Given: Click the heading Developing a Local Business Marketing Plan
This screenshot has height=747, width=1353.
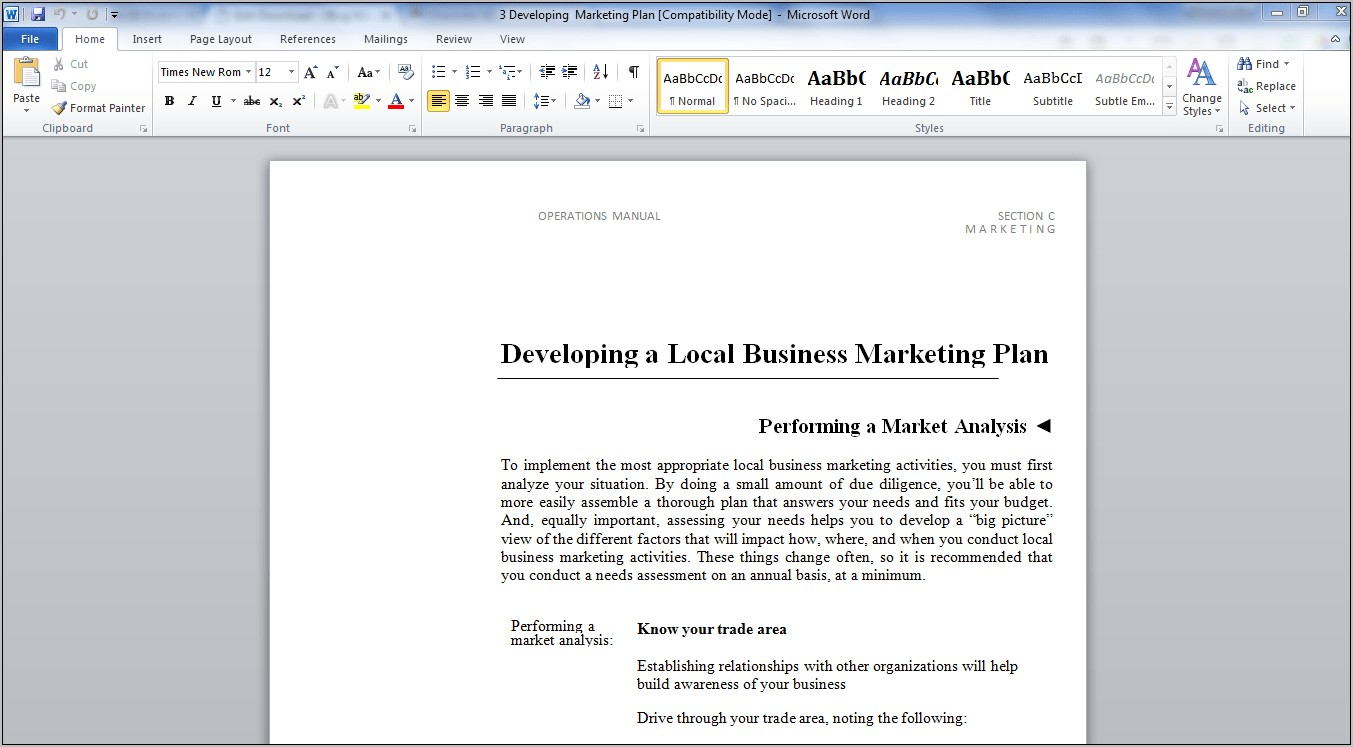Looking at the screenshot, I should (x=774, y=354).
